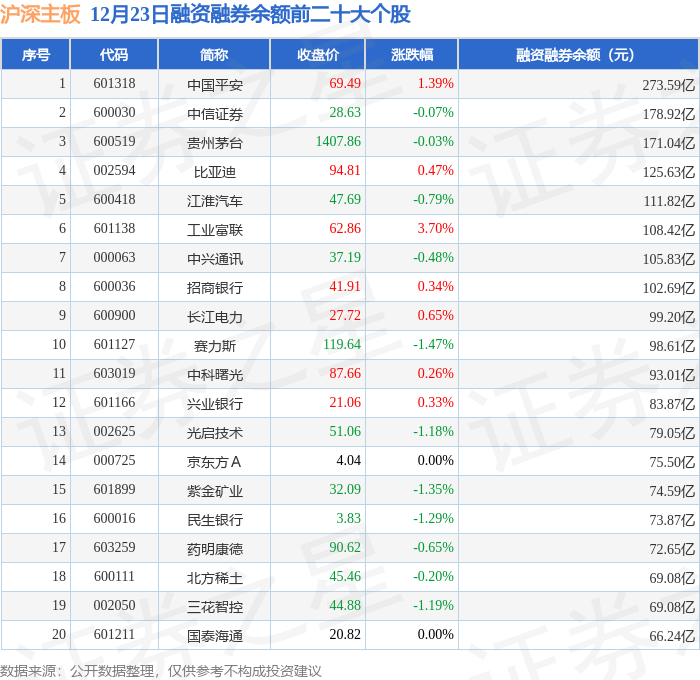This screenshot has width=700, height=680.
Task: Select stock code 600900
Action: (114, 316)
